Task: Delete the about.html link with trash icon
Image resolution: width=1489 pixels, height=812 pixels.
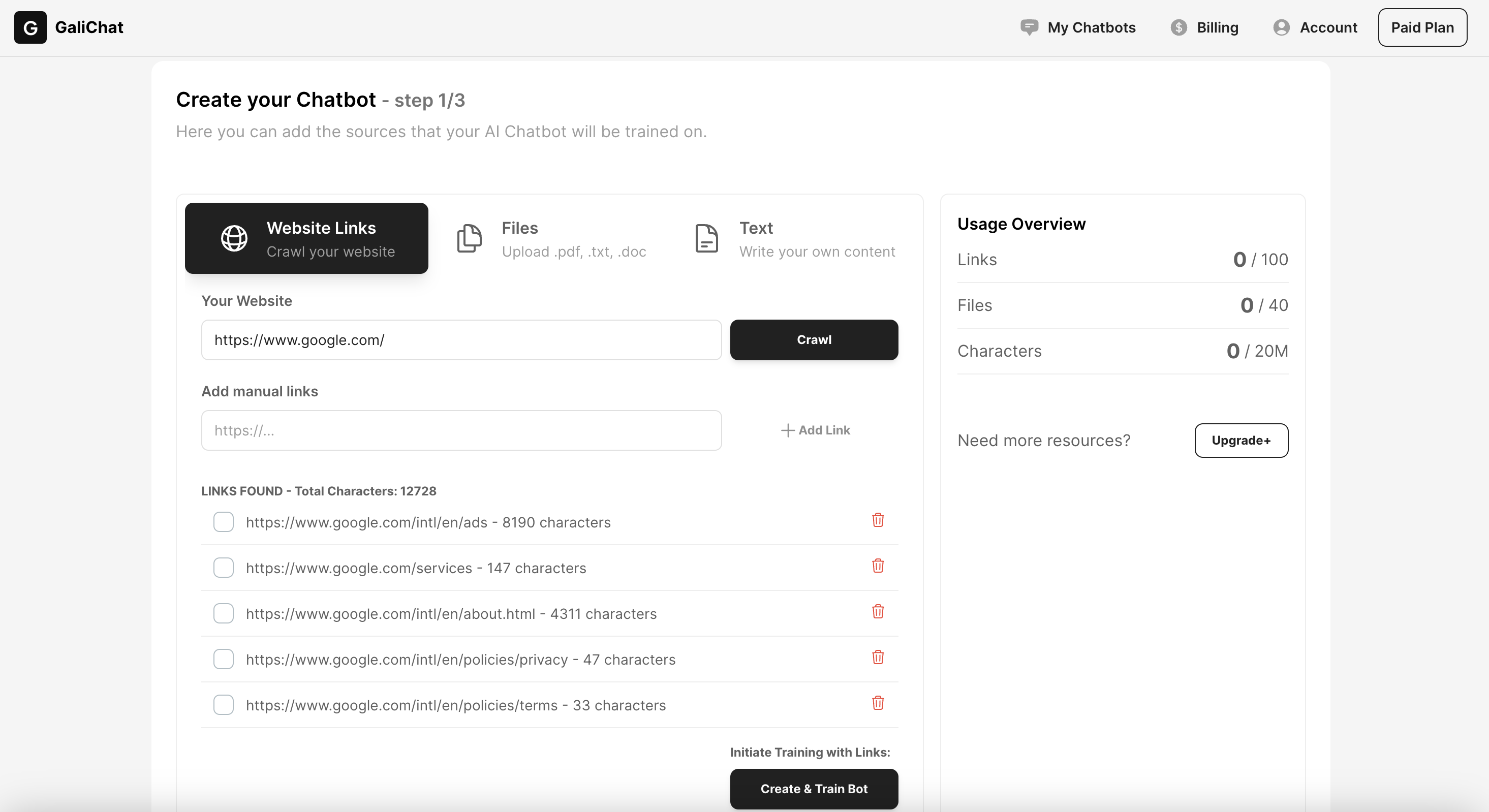Action: tap(878, 611)
